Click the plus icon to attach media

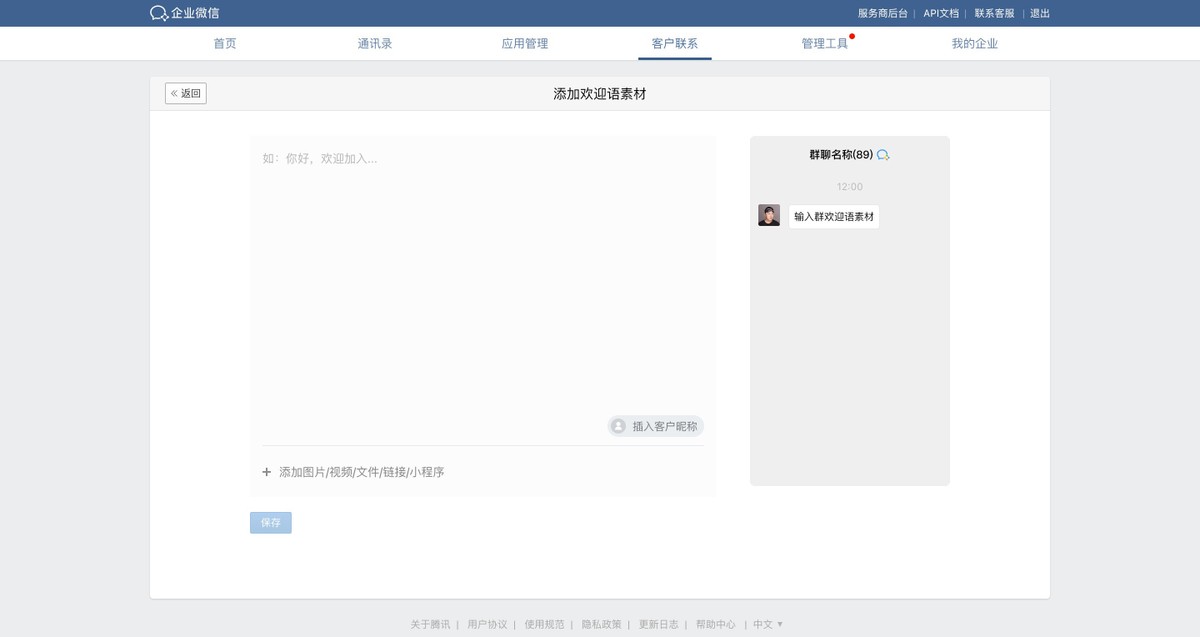[x=266, y=471]
